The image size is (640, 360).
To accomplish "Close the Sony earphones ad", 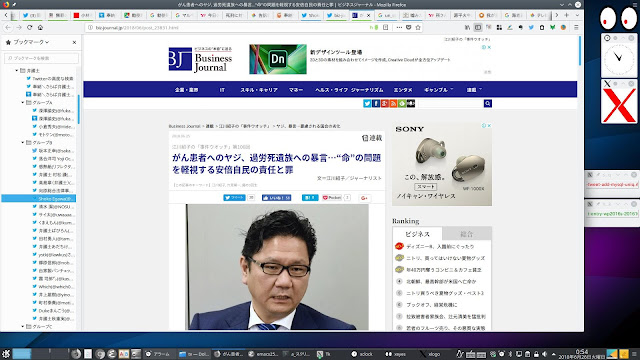I will point(489,126).
